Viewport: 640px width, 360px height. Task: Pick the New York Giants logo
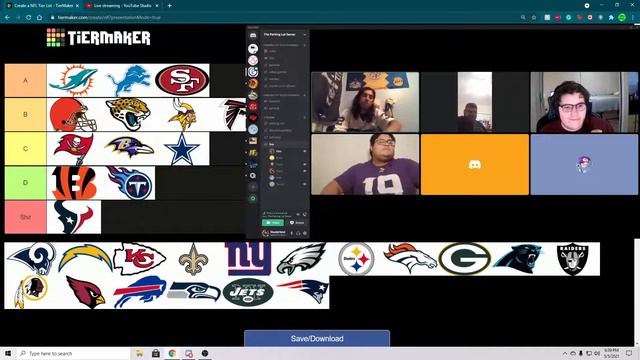248,259
